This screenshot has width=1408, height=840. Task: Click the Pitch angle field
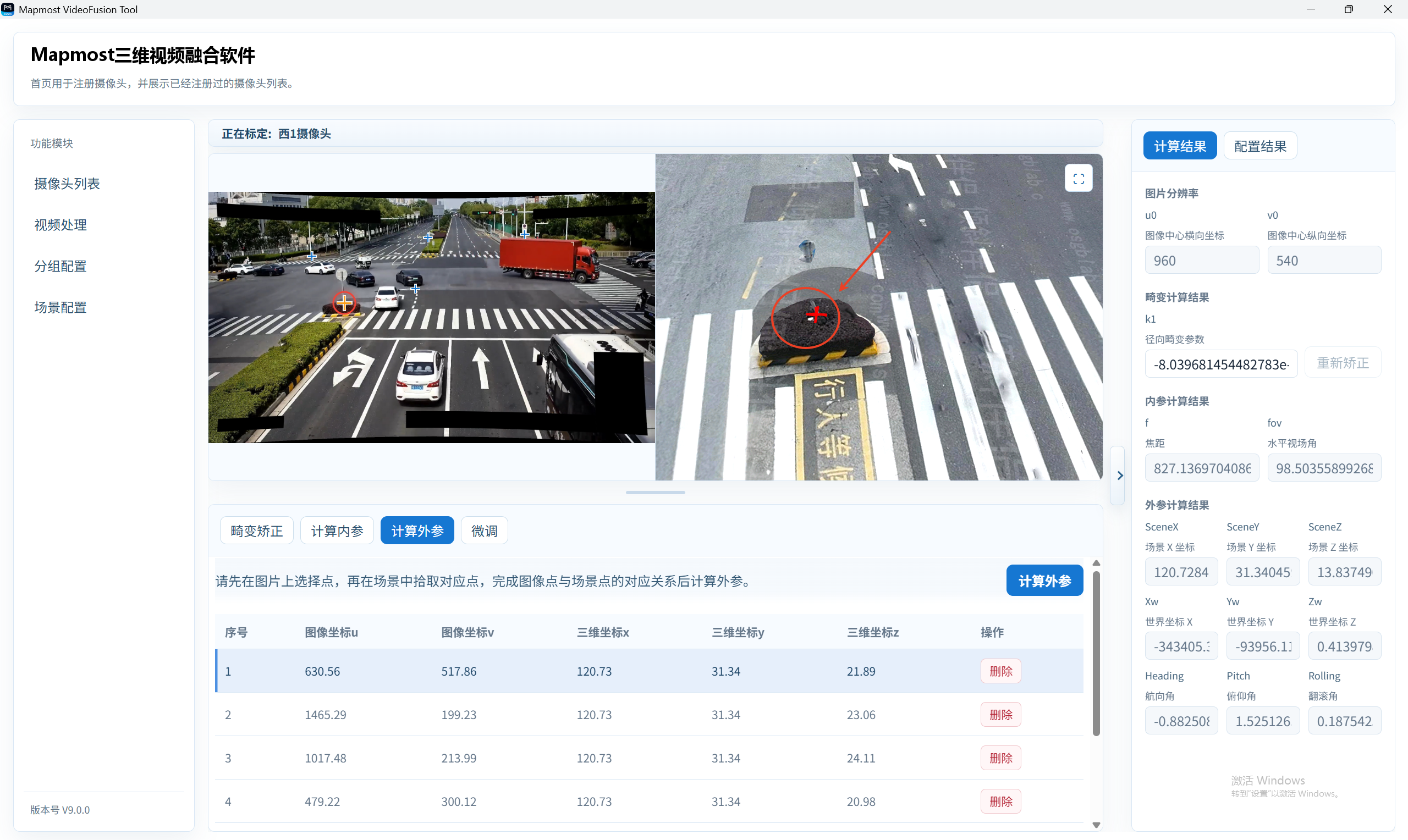tap(1263, 721)
